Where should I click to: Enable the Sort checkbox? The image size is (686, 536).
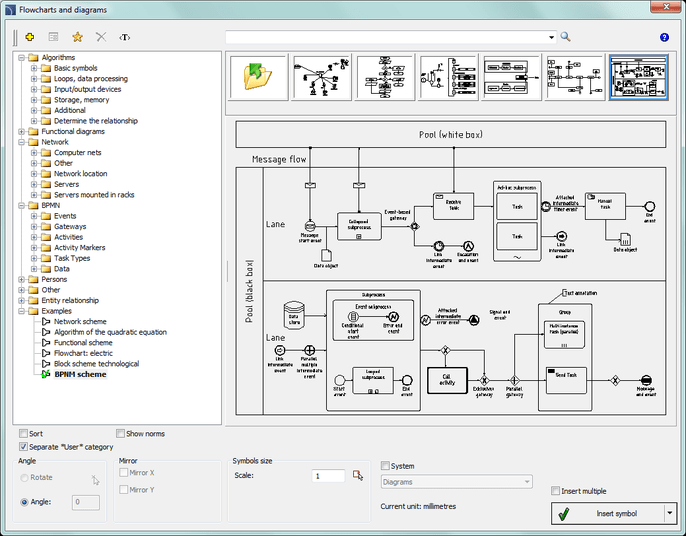coord(23,434)
